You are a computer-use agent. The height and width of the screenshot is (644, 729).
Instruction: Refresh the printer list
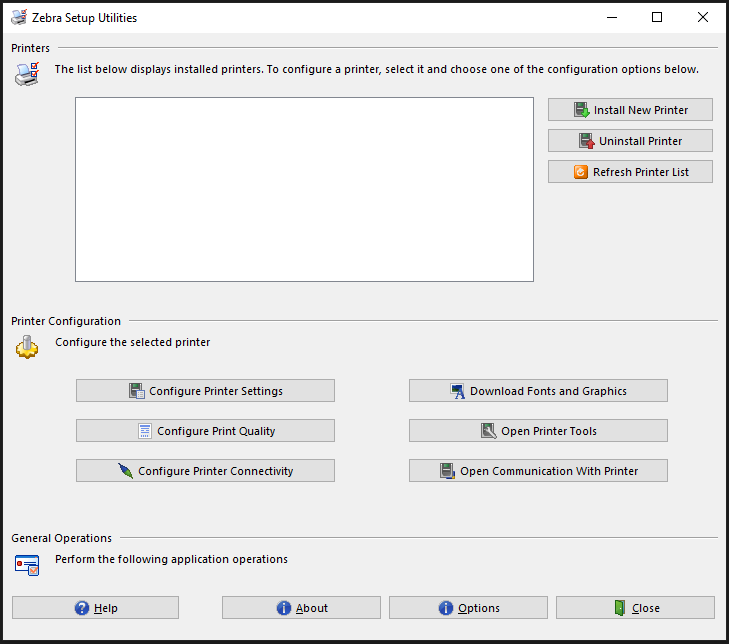point(630,172)
